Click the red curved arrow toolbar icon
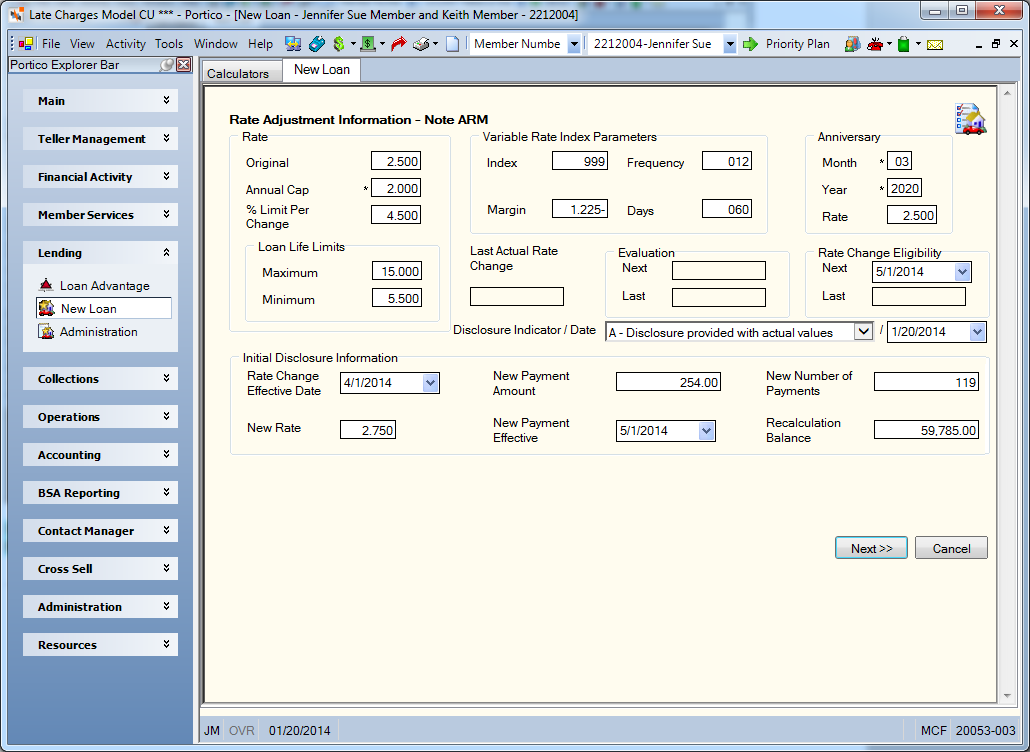The height and width of the screenshot is (752, 1030). [399, 44]
